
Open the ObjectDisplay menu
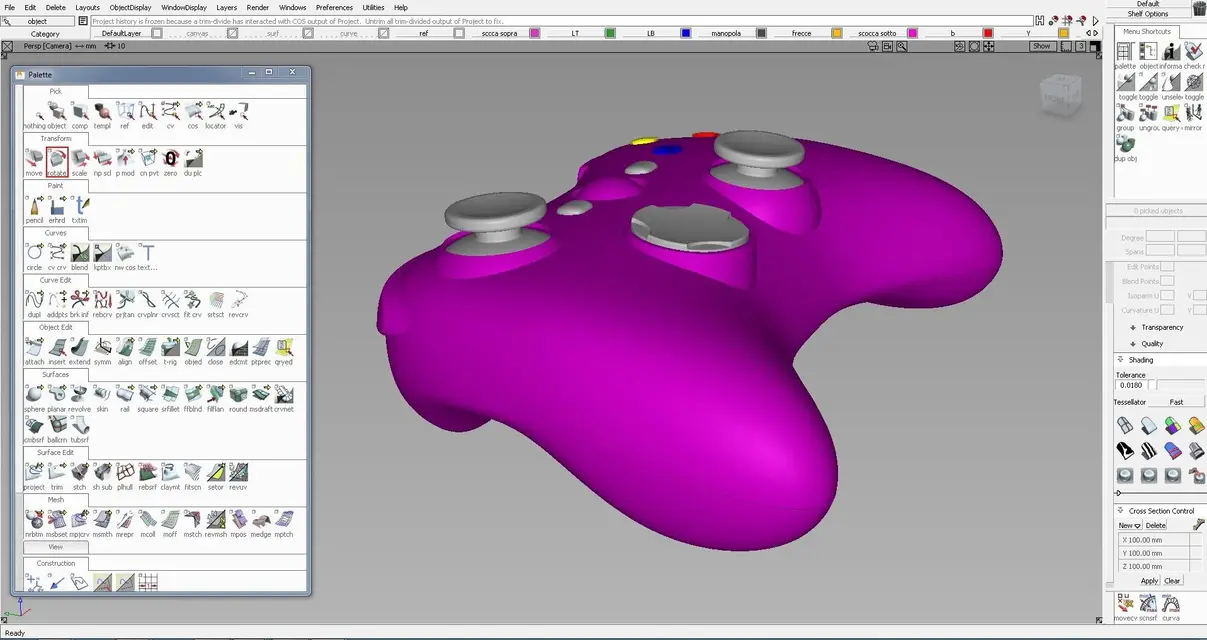(130, 6)
